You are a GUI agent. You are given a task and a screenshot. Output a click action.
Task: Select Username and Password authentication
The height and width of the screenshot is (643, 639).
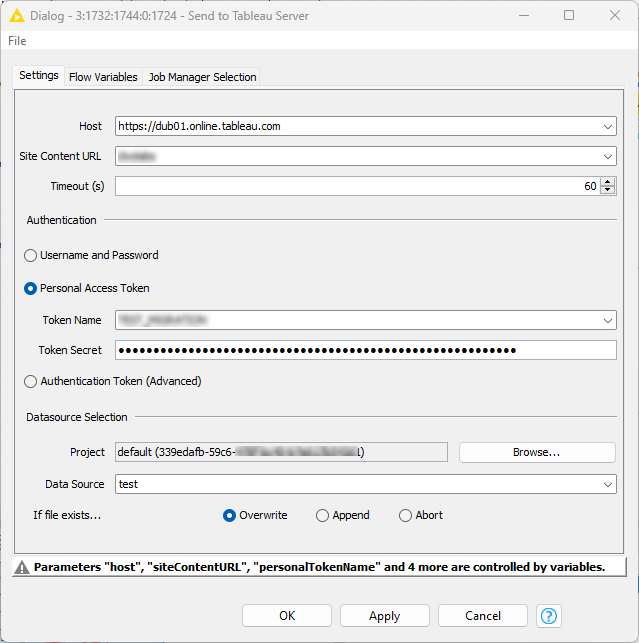point(30,255)
